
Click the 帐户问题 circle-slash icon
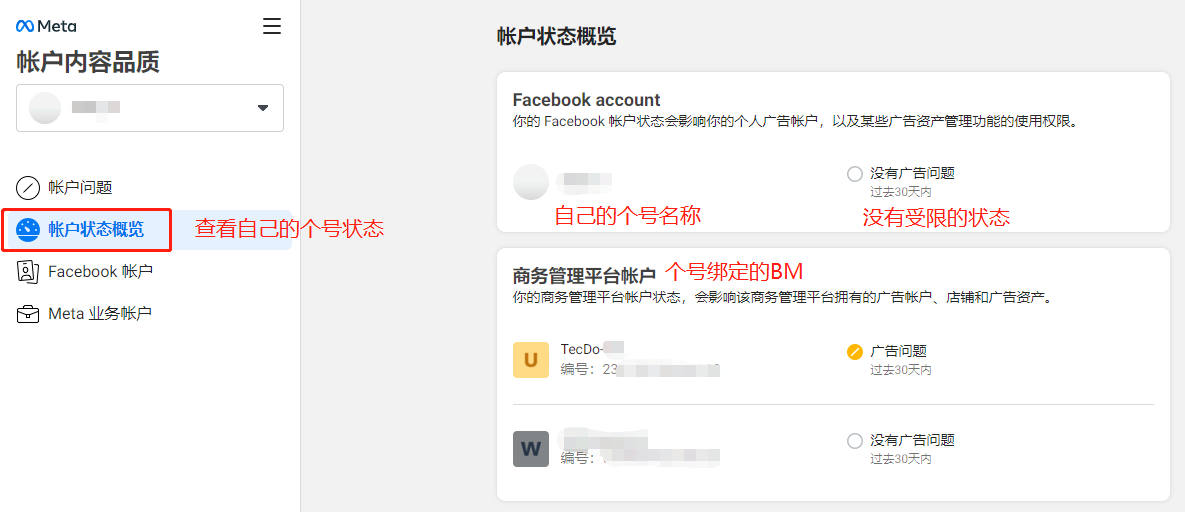tap(28, 187)
